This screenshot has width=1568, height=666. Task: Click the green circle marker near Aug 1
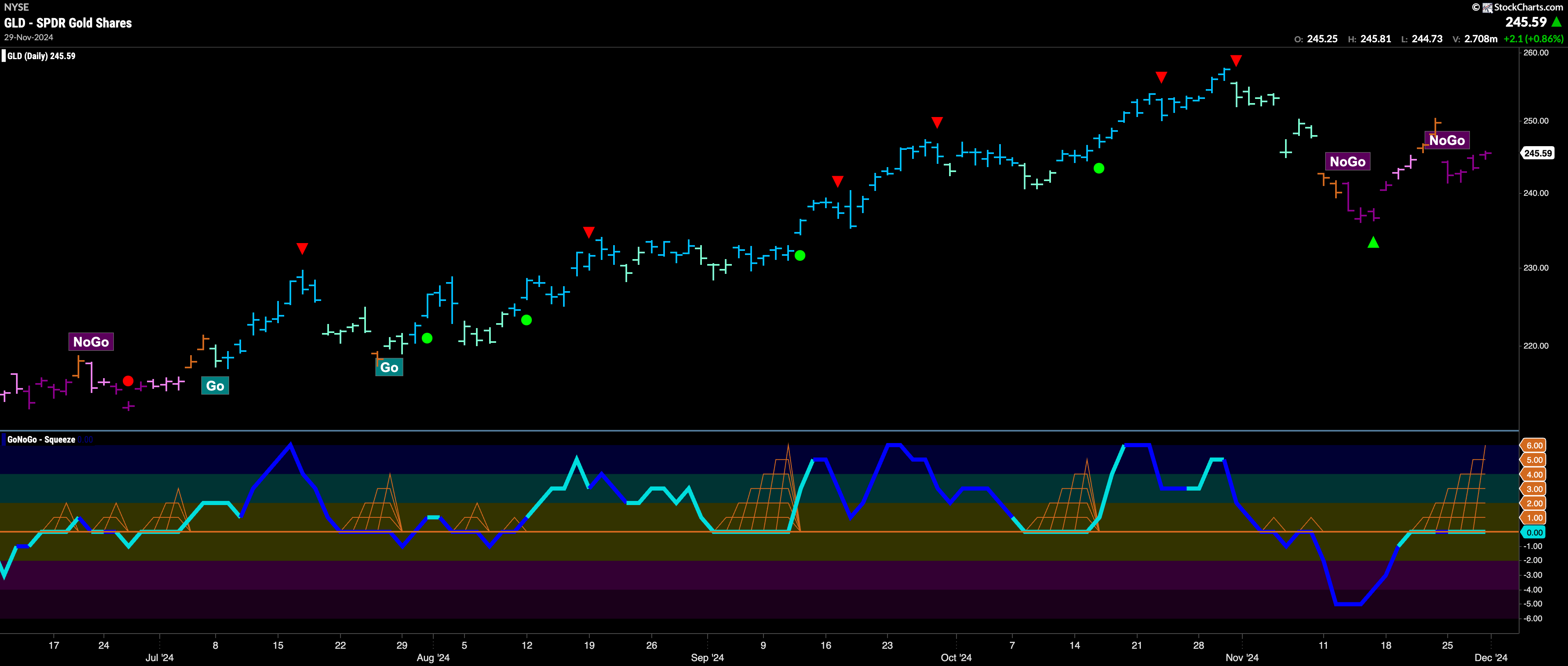pos(427,338)
